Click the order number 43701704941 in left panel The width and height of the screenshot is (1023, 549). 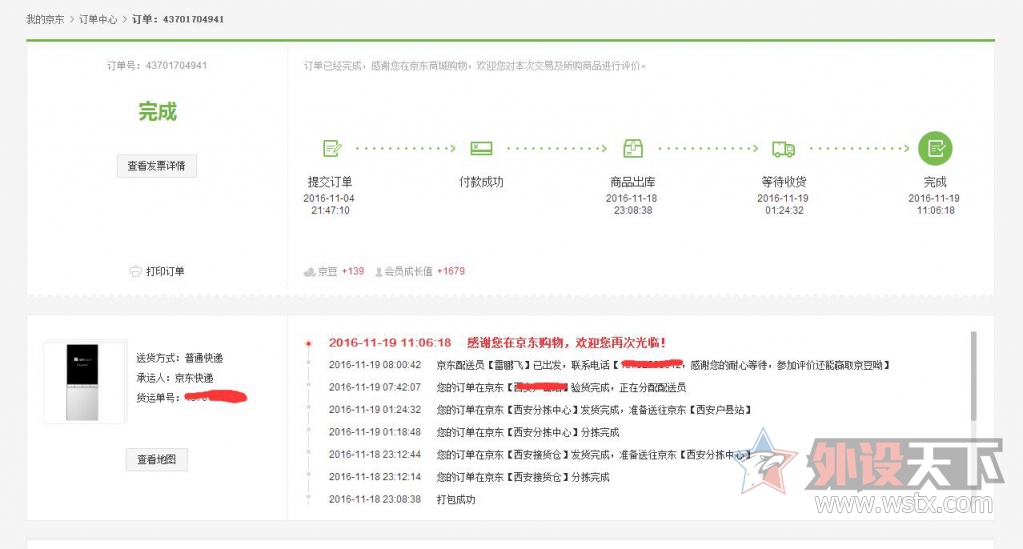click(x=176, y=66)
